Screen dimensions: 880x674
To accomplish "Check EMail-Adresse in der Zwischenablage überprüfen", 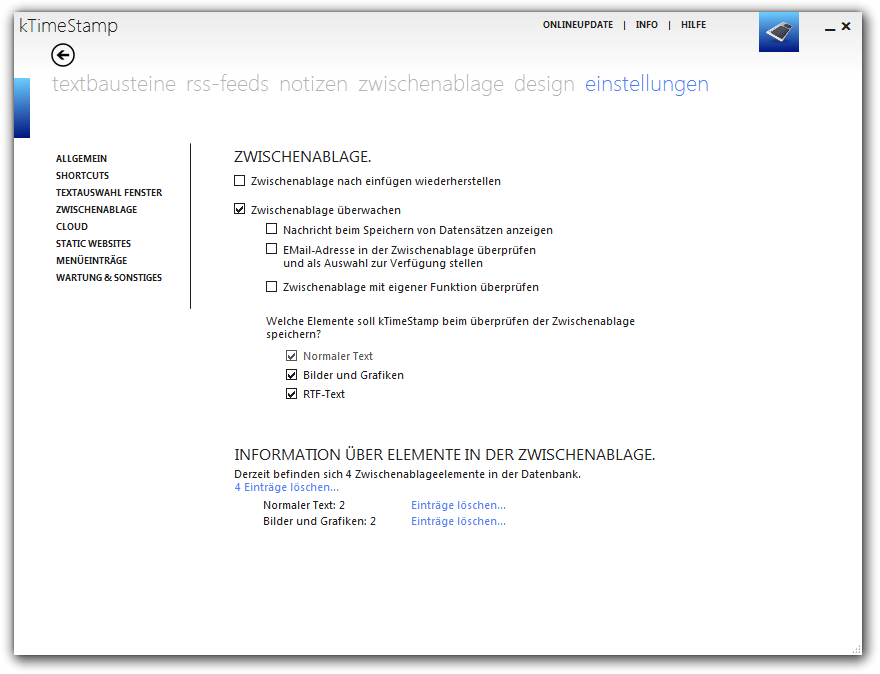I will click(x=272, y=249).
